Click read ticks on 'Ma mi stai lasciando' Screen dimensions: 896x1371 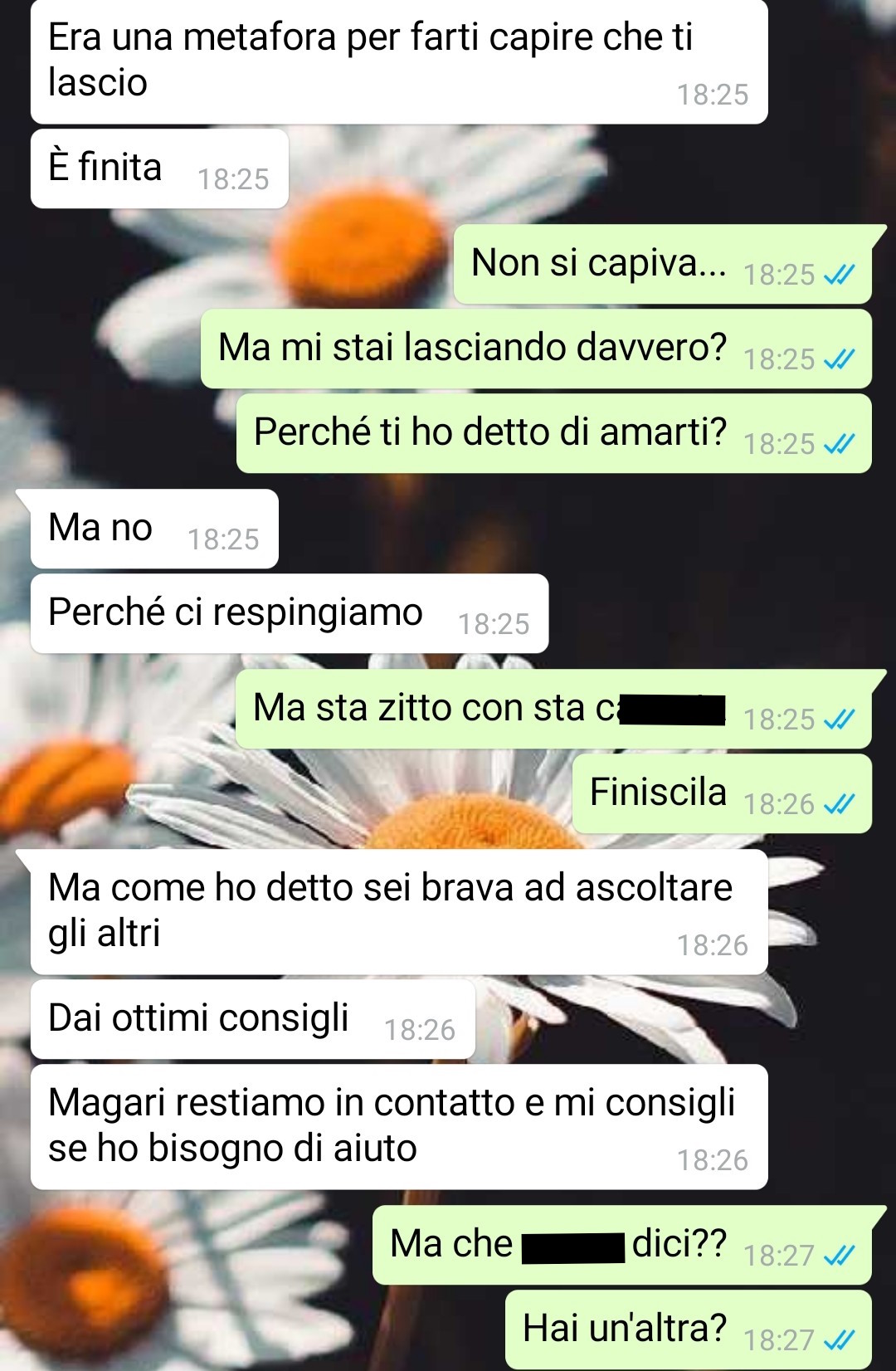(x=839, y=359)
